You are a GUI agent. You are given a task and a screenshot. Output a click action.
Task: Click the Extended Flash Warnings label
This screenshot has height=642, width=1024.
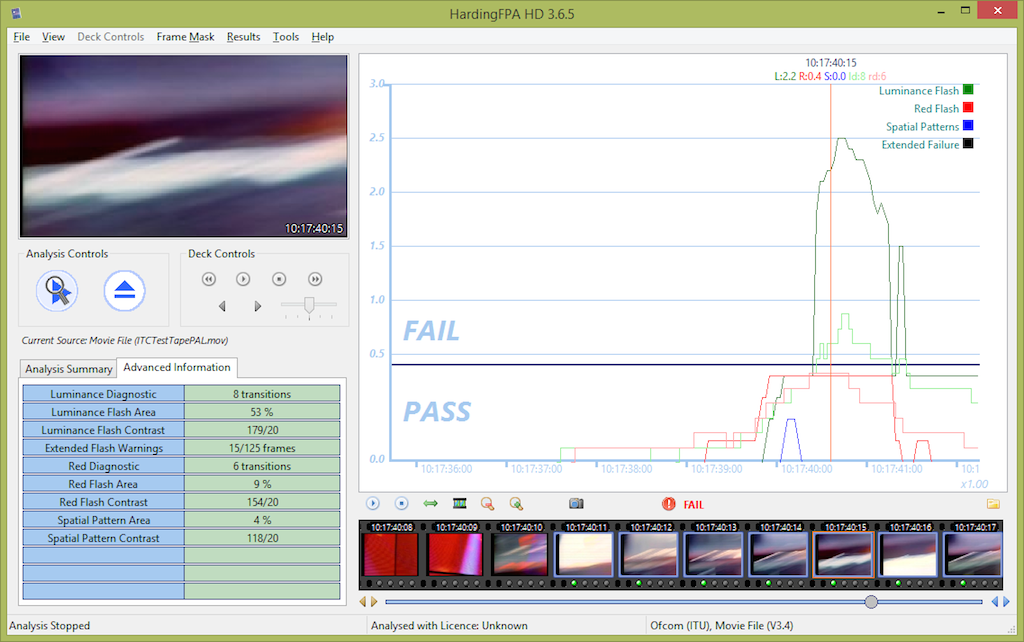pos(103,448)
